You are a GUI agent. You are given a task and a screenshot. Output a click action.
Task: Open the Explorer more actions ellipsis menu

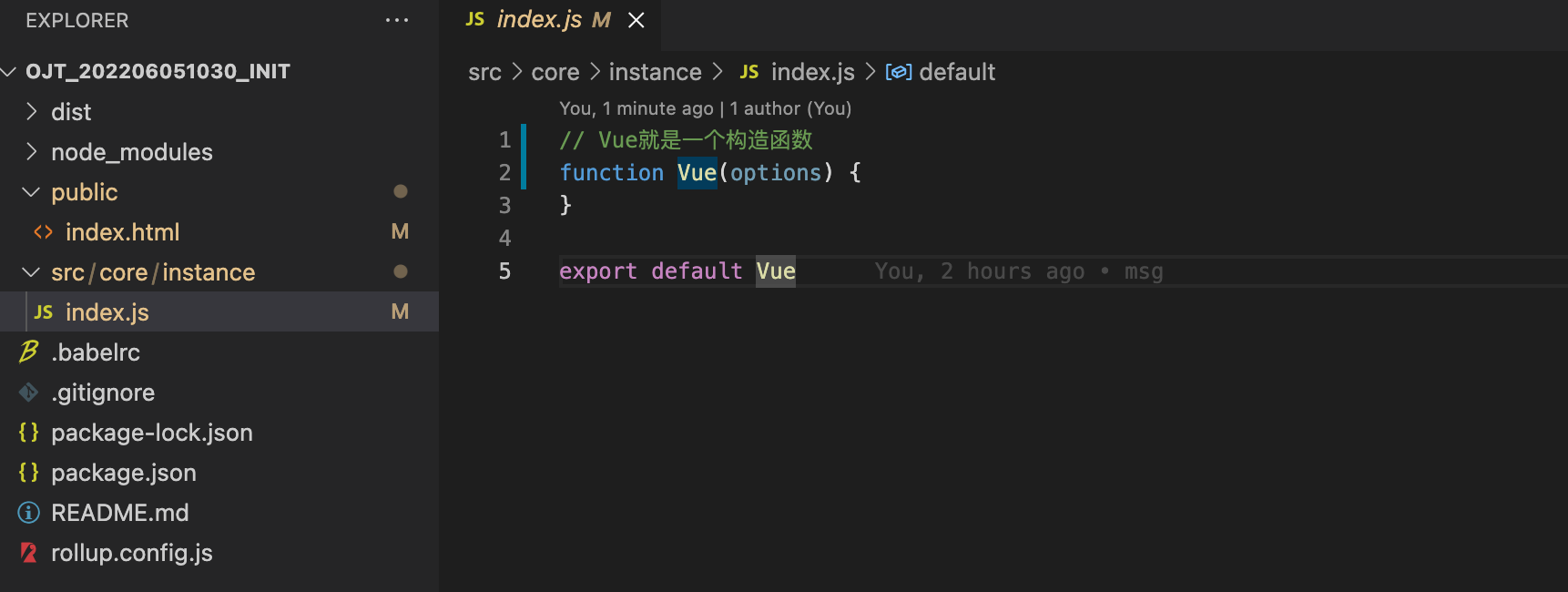[x=397, y=20]
